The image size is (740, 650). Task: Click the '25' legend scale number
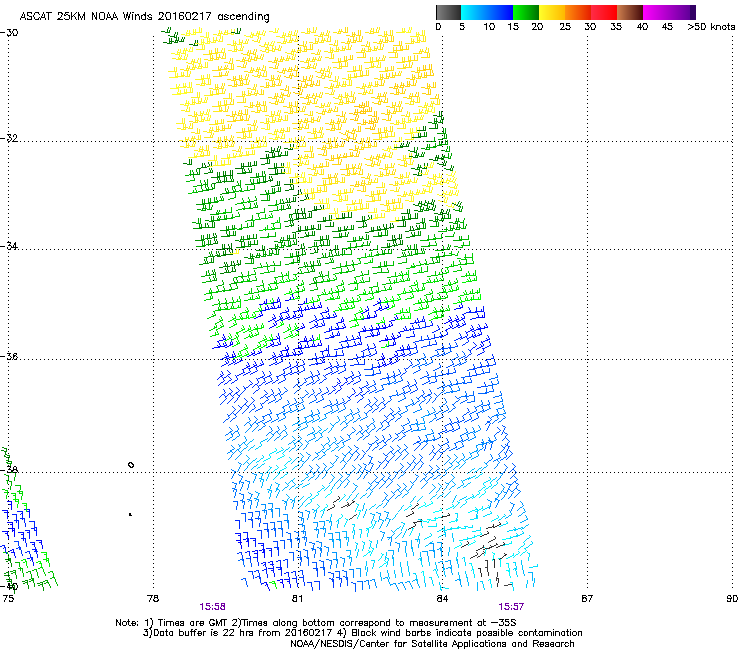[x=565, y=27]
